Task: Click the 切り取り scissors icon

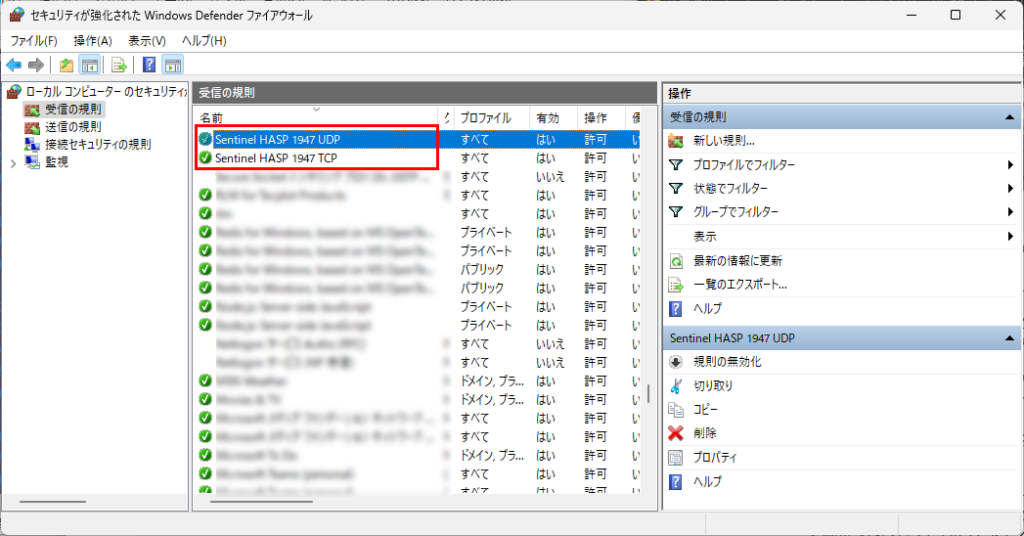Action: click(676, 386)
